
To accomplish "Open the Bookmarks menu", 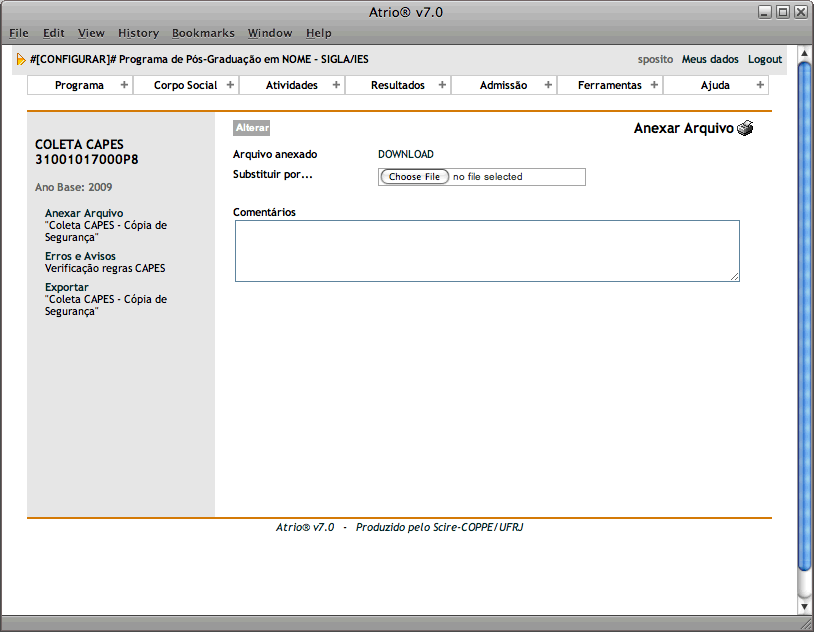I will [203, 33].
